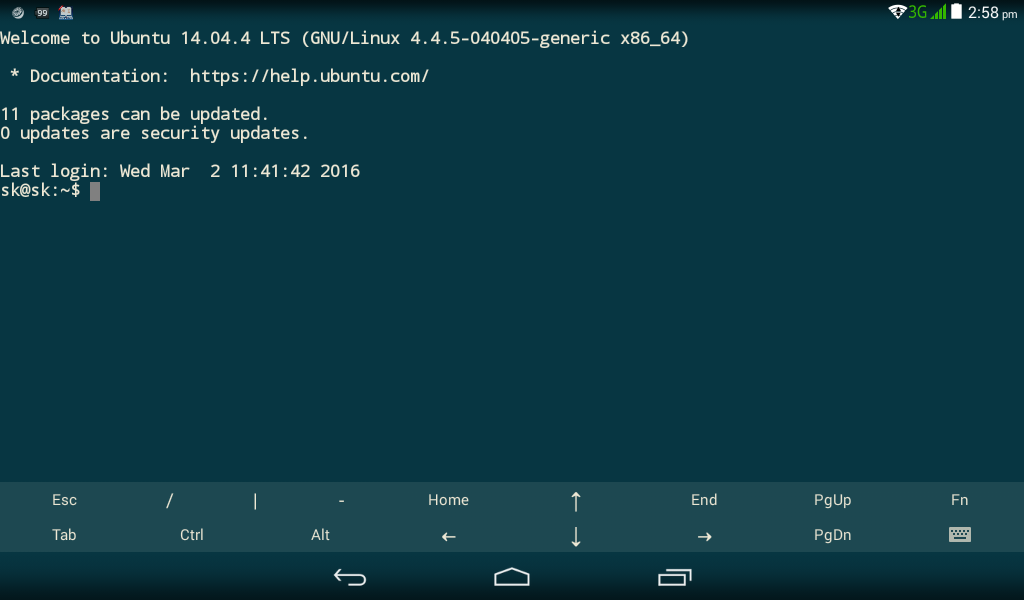Tap the down arrow key
This screenshot has width=1024, height=600.
[575, 536]
